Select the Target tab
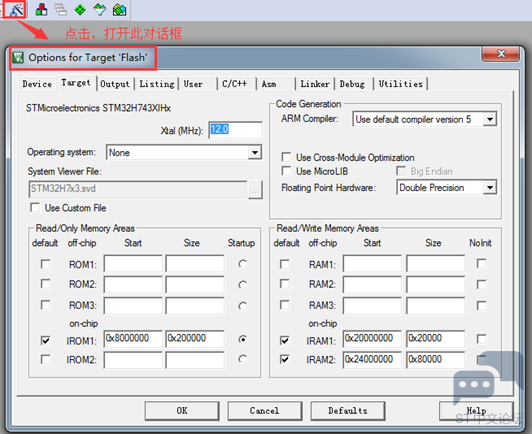The height and width of the screenshot is (434, 532). [76, 83]
